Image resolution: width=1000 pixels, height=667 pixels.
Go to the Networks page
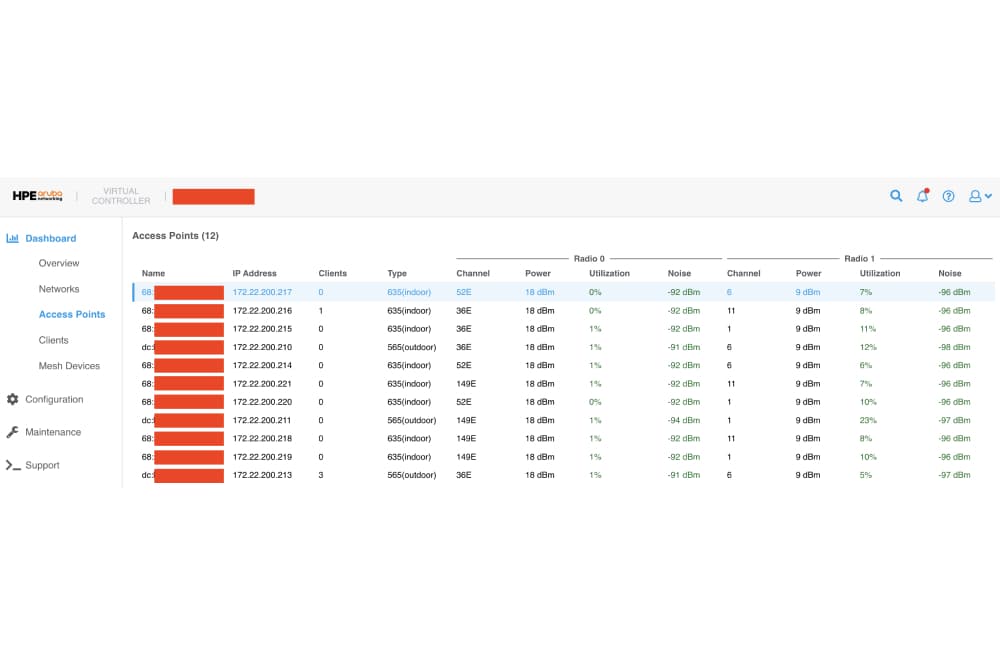tap(59, 289)
